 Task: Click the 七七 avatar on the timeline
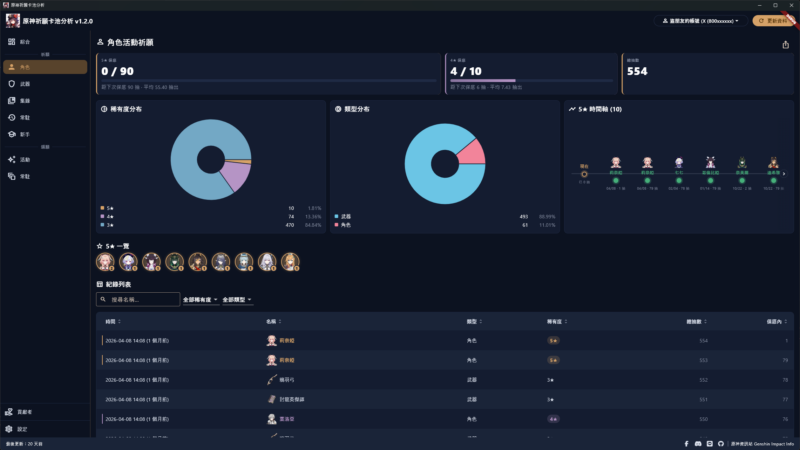click(x=679, y=163)
